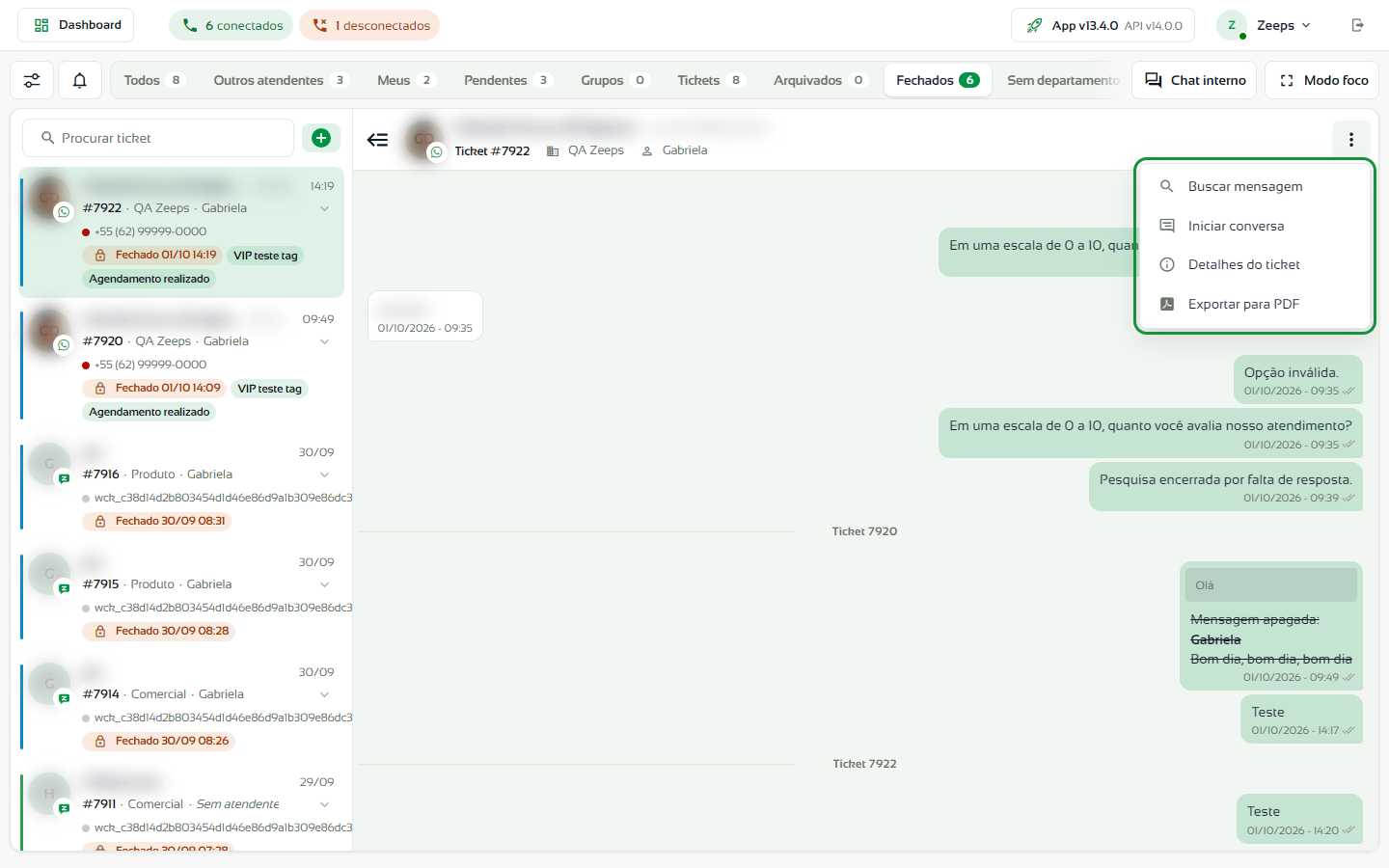Click the 1 desconectados status chip
The height and width of the screenshot is (868, 1389).
click(x=369, y=25)
